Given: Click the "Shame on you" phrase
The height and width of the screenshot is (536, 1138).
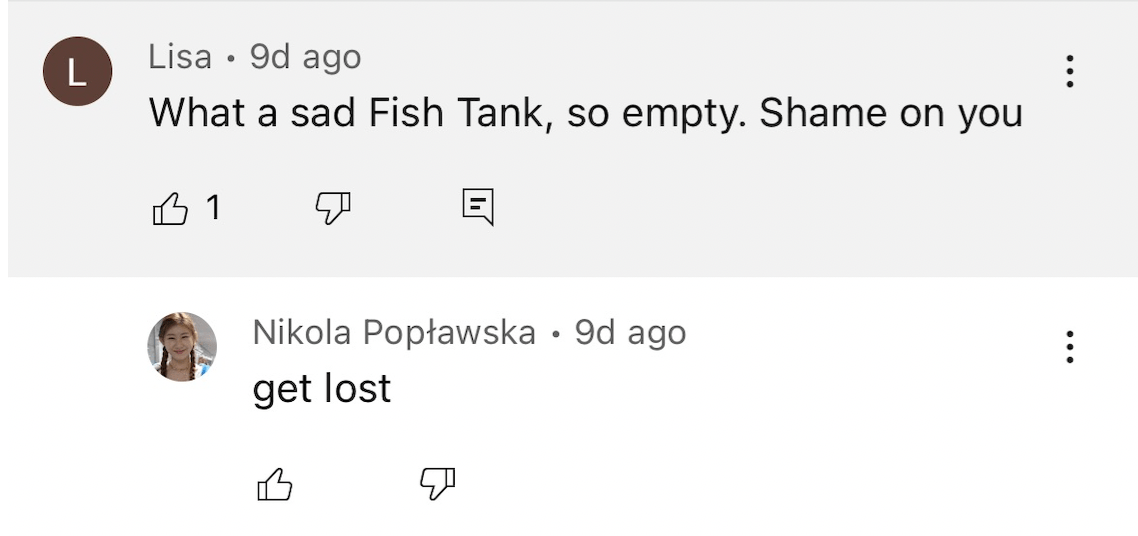Looking at the screenshot, I should pyautogui.click(x=891, y=114).
